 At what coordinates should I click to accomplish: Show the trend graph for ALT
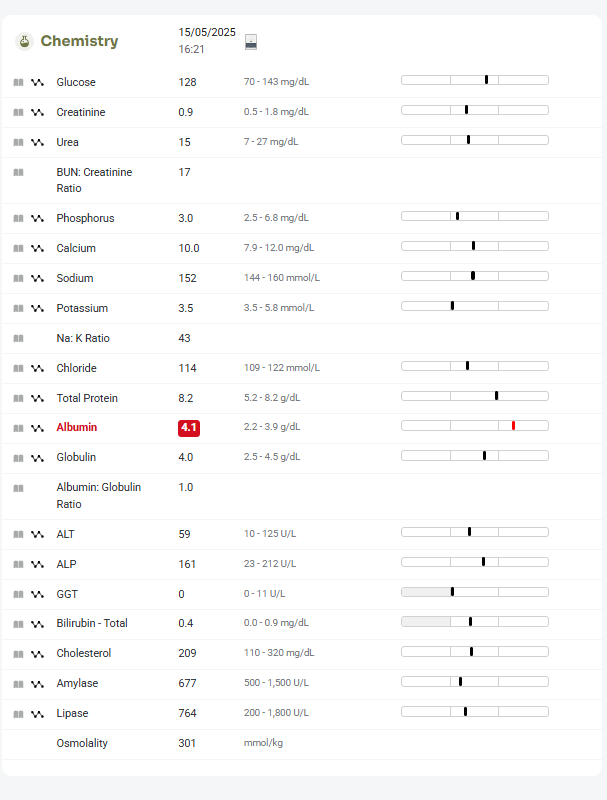point(37,534)
